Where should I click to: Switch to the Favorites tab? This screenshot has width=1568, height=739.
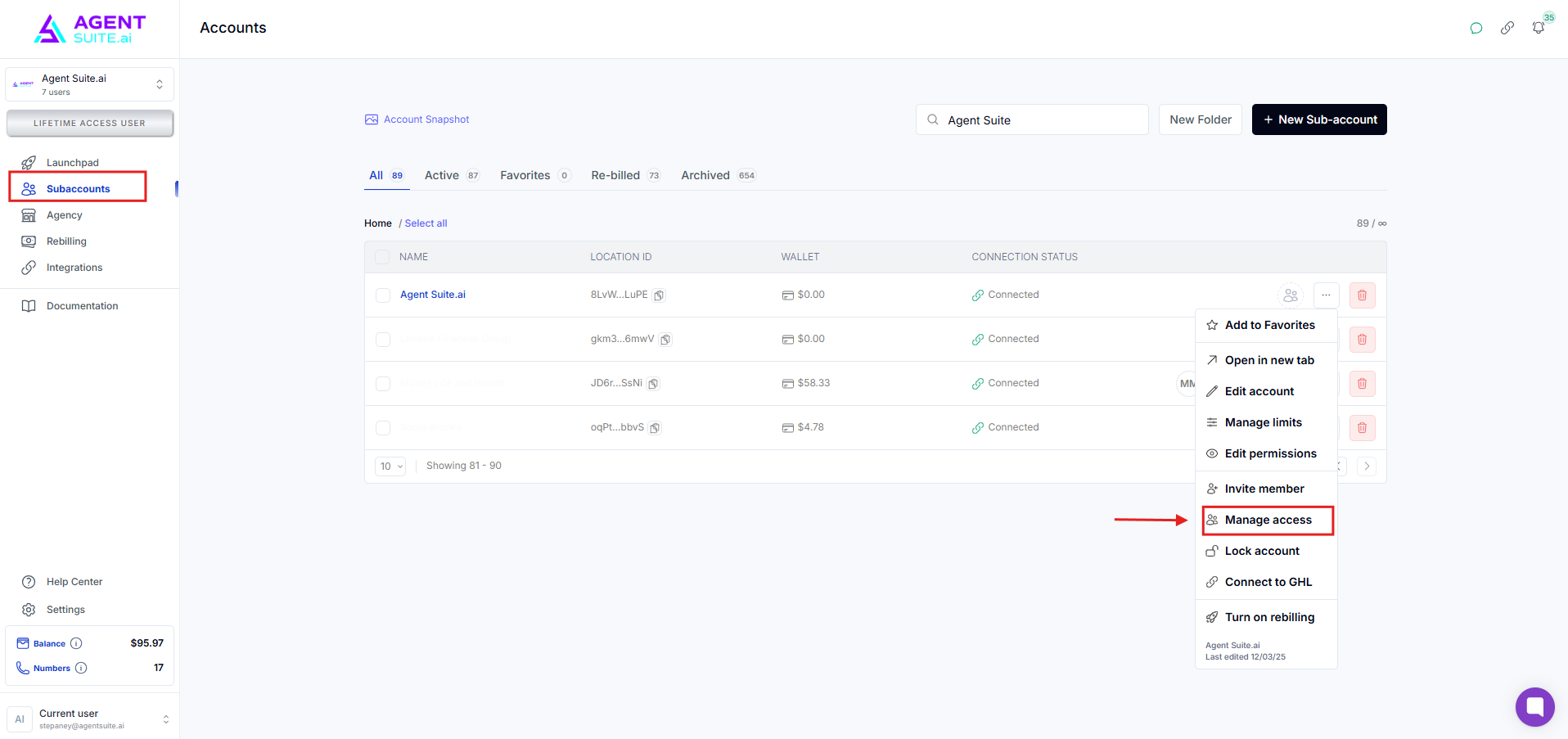coord(535,175)
